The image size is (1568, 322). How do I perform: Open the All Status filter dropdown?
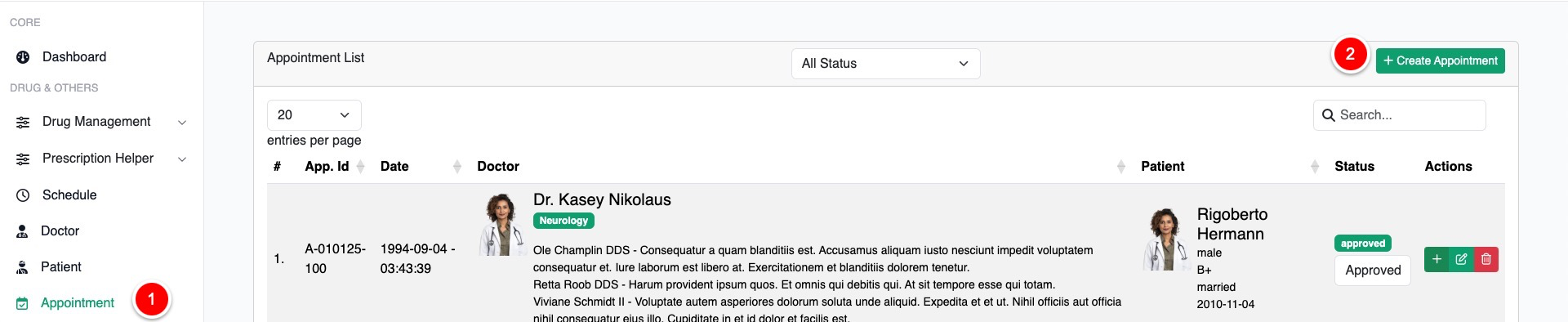(x=885, y=64)
